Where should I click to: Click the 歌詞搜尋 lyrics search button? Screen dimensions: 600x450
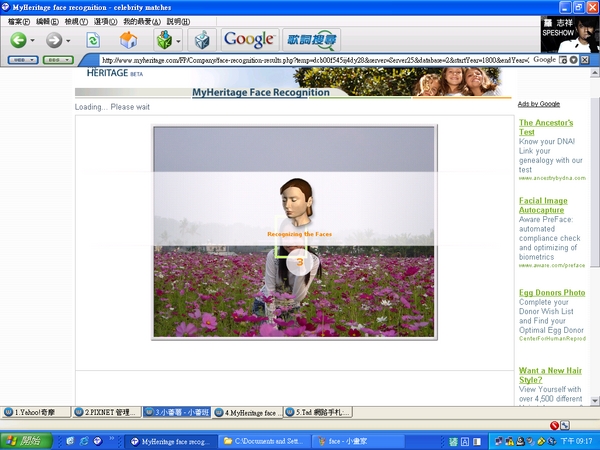(311, 40)
